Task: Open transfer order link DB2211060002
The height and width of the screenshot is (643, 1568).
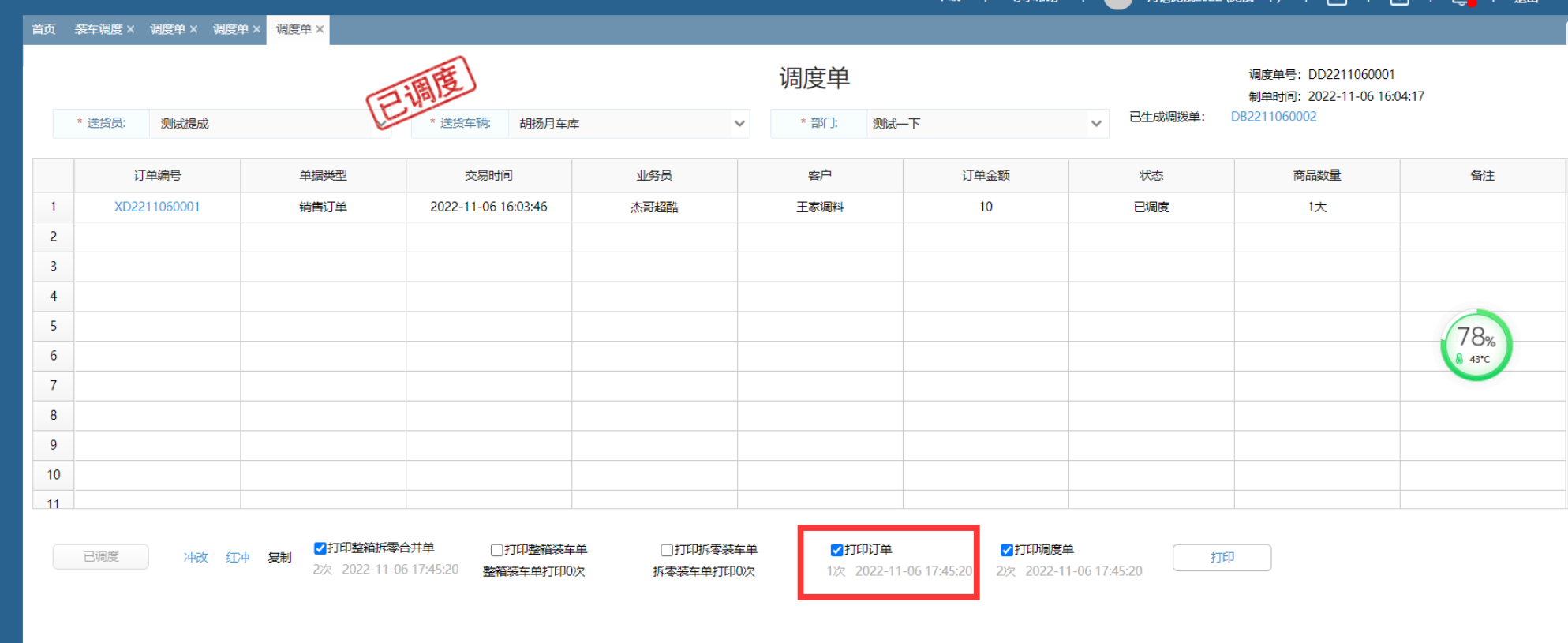Action: tap(1274, 117)
